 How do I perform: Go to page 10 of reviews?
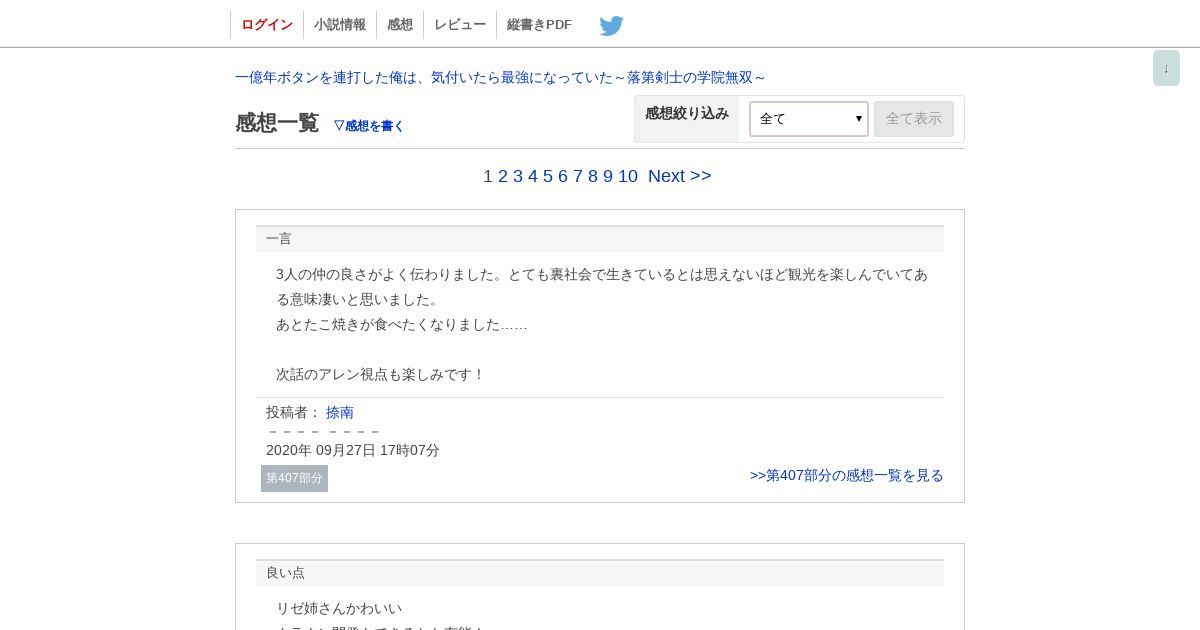click(x=628, y=176)
